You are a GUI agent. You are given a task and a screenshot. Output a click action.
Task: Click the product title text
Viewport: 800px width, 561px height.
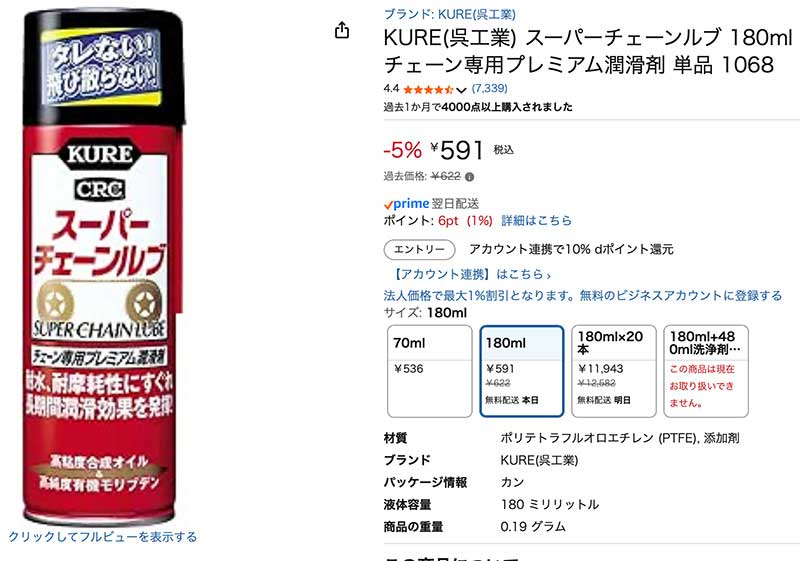pos(578,51)
